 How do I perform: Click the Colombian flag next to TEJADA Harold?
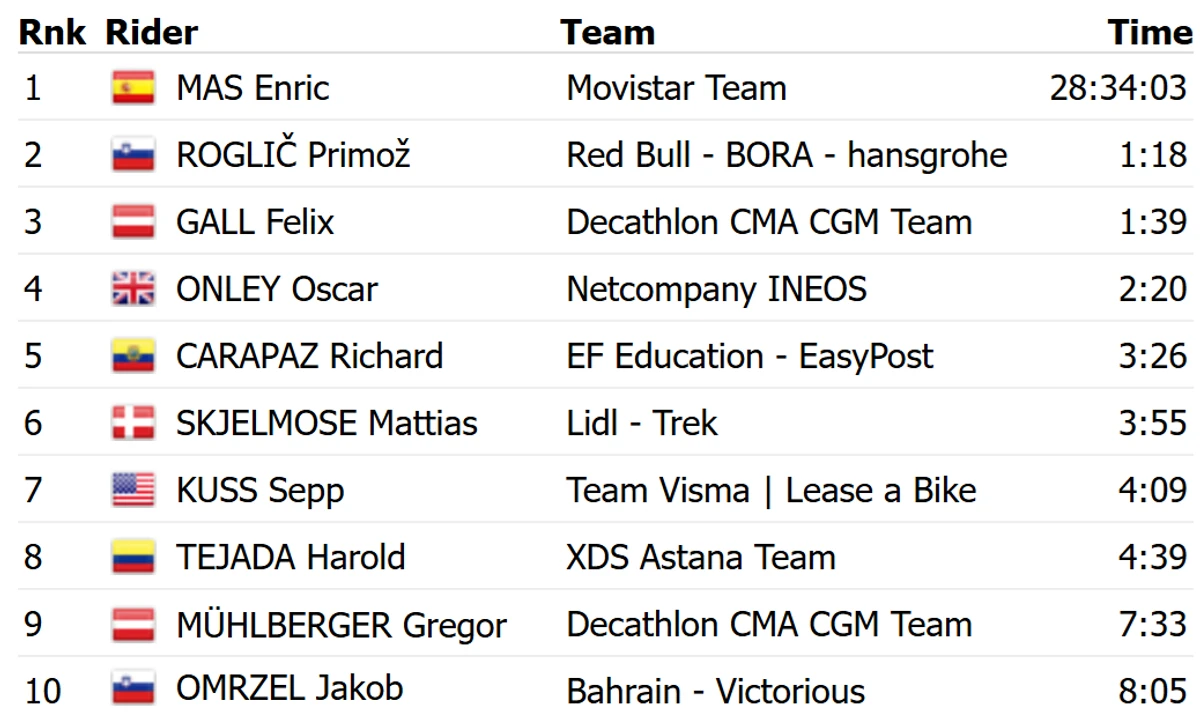click(x=133, y=557)
